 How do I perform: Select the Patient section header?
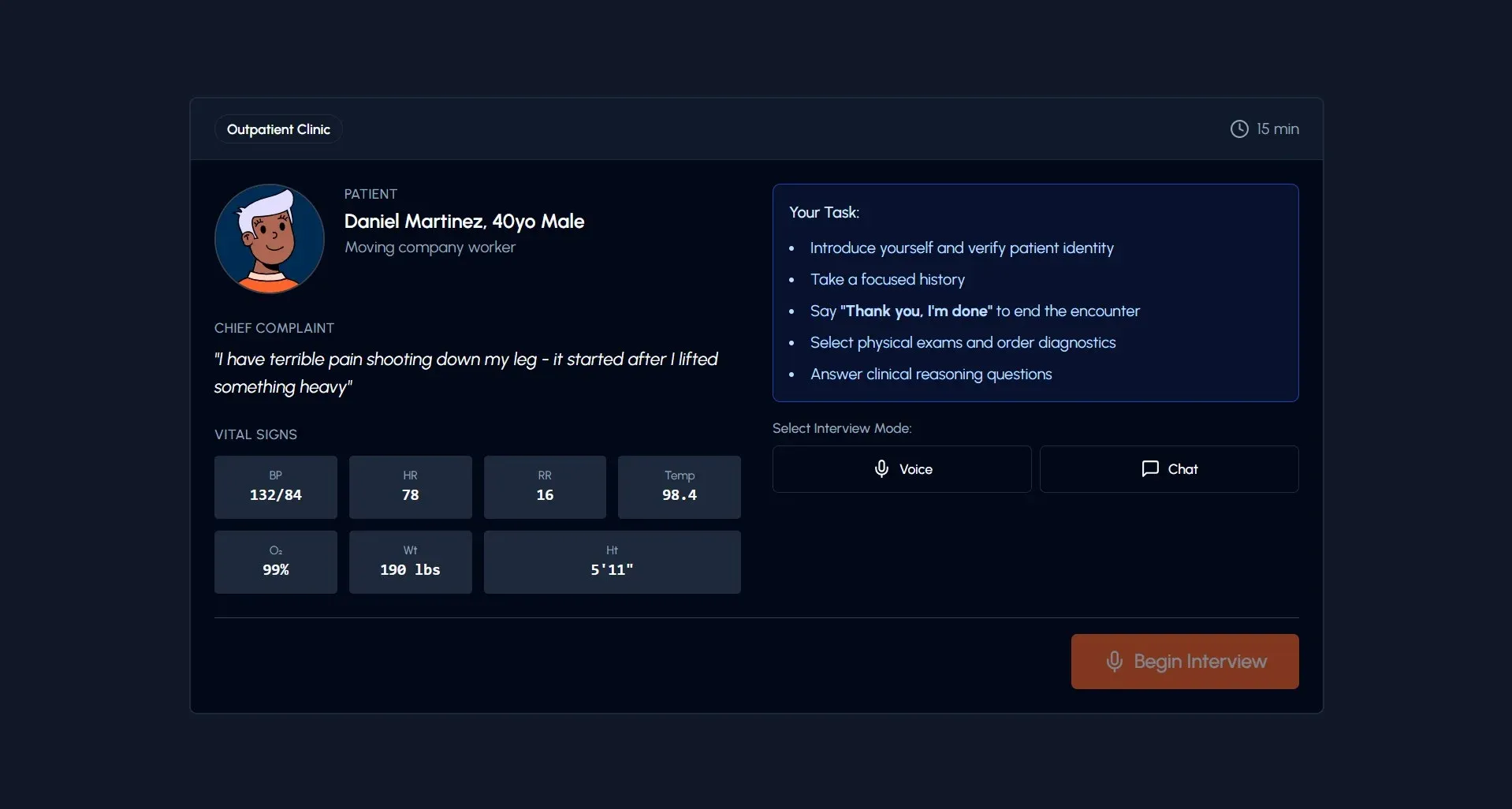click(x=371, y=193)
